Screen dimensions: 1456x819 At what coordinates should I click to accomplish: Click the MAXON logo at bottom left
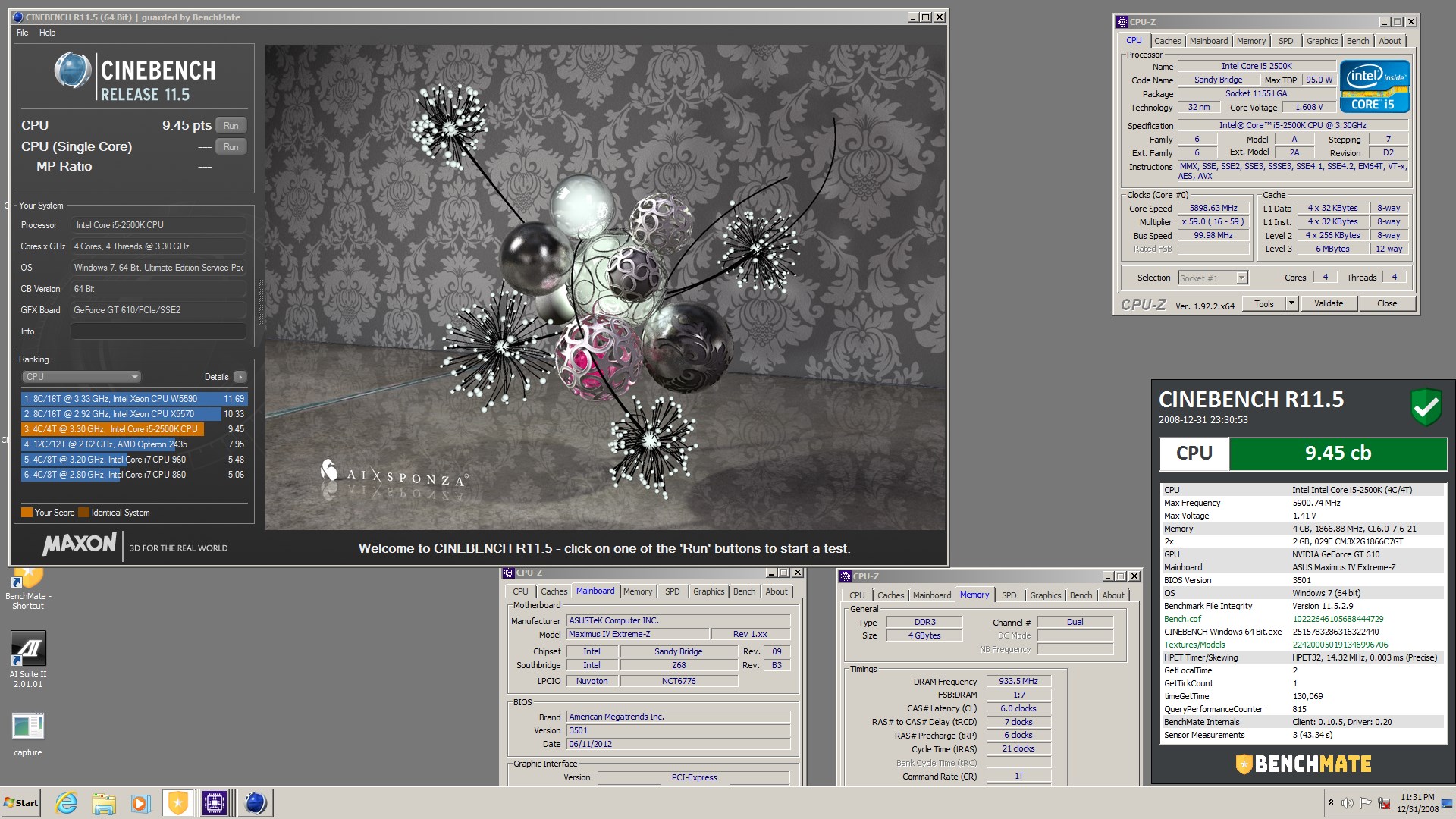80,544
